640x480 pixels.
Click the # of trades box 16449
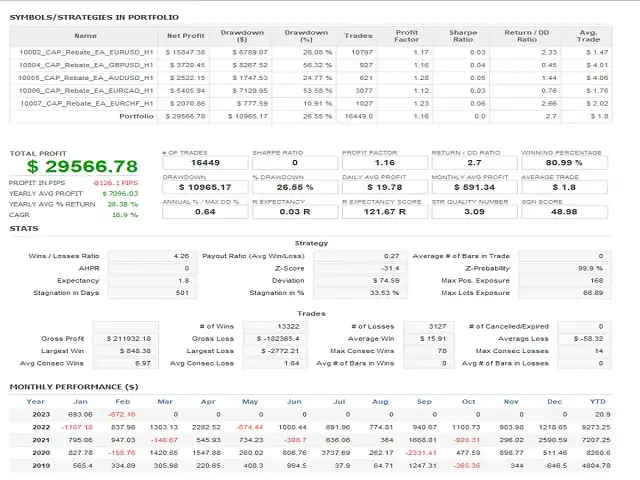[205, 163]
